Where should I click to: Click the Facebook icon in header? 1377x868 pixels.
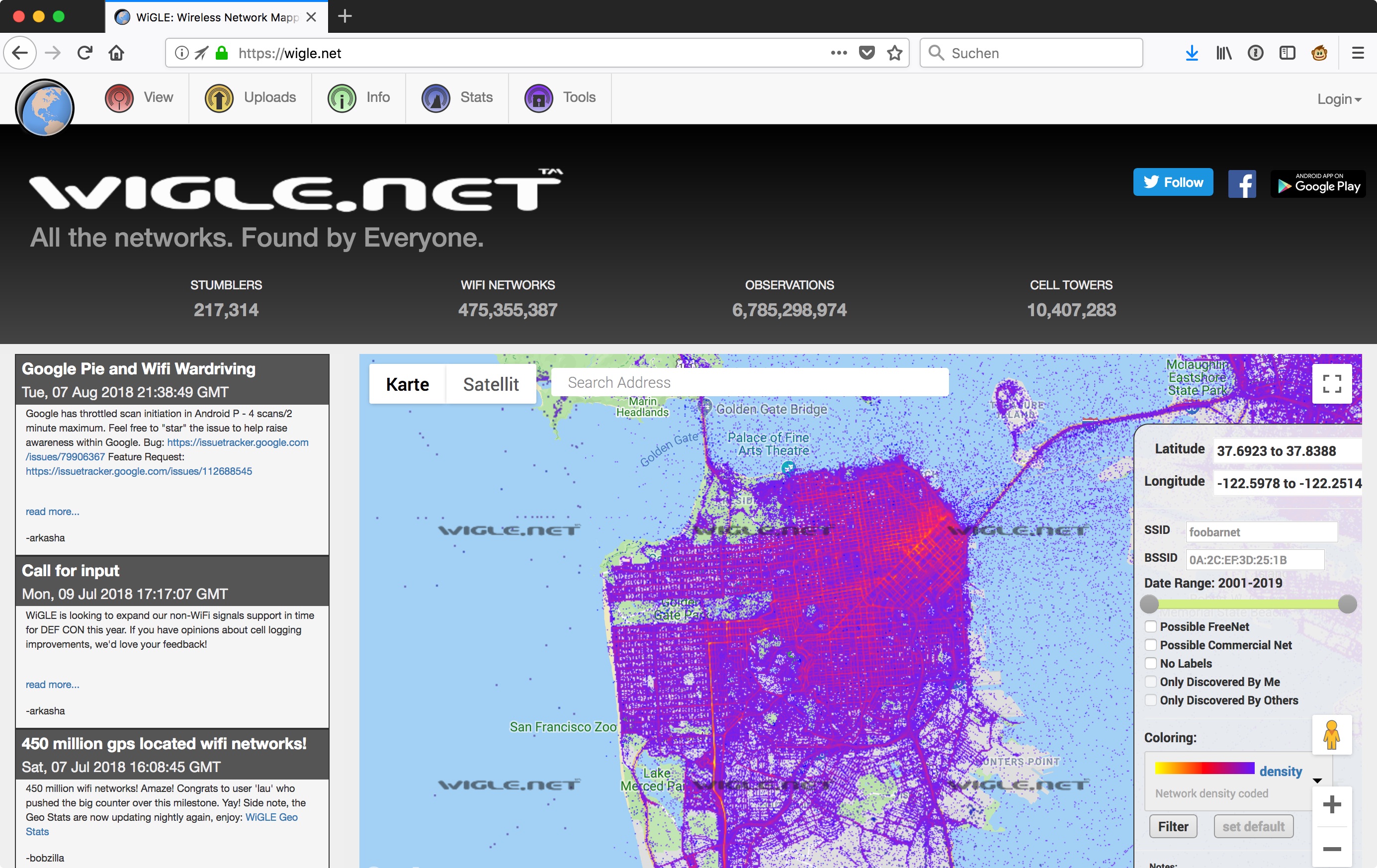point(1241,184)
